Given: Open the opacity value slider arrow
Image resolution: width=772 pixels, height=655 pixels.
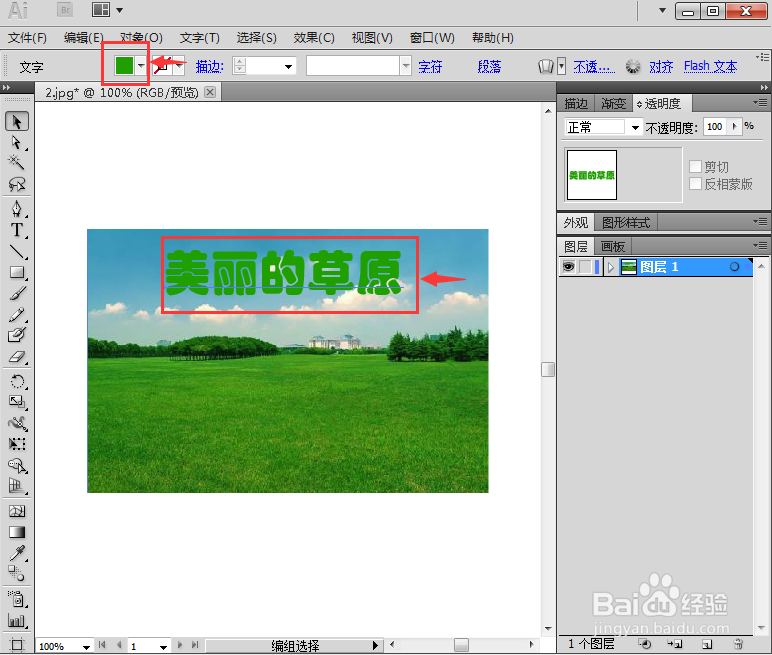Looking at the screenshot, I should click(x=735, y=127).
